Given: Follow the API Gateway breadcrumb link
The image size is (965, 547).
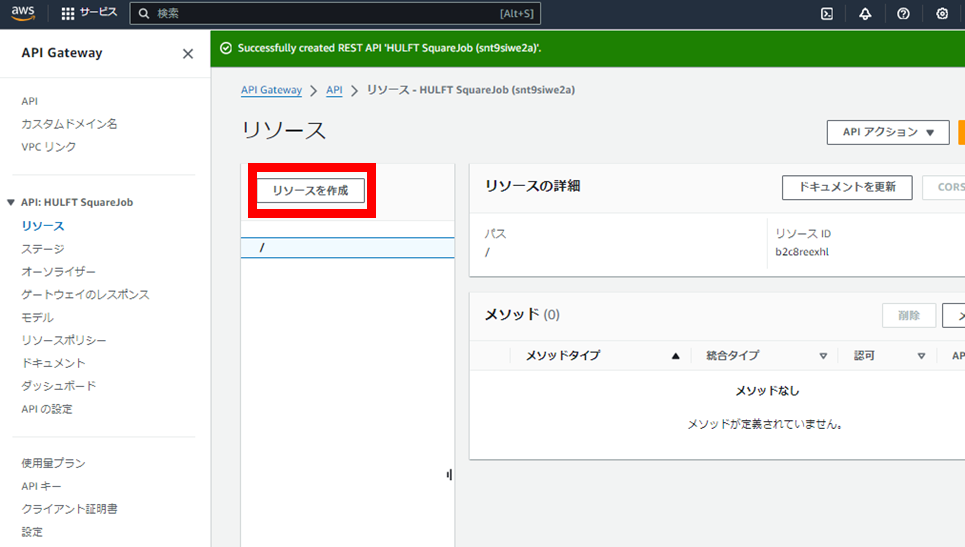Looking at the screenshot, I should (x=271, y=90).
